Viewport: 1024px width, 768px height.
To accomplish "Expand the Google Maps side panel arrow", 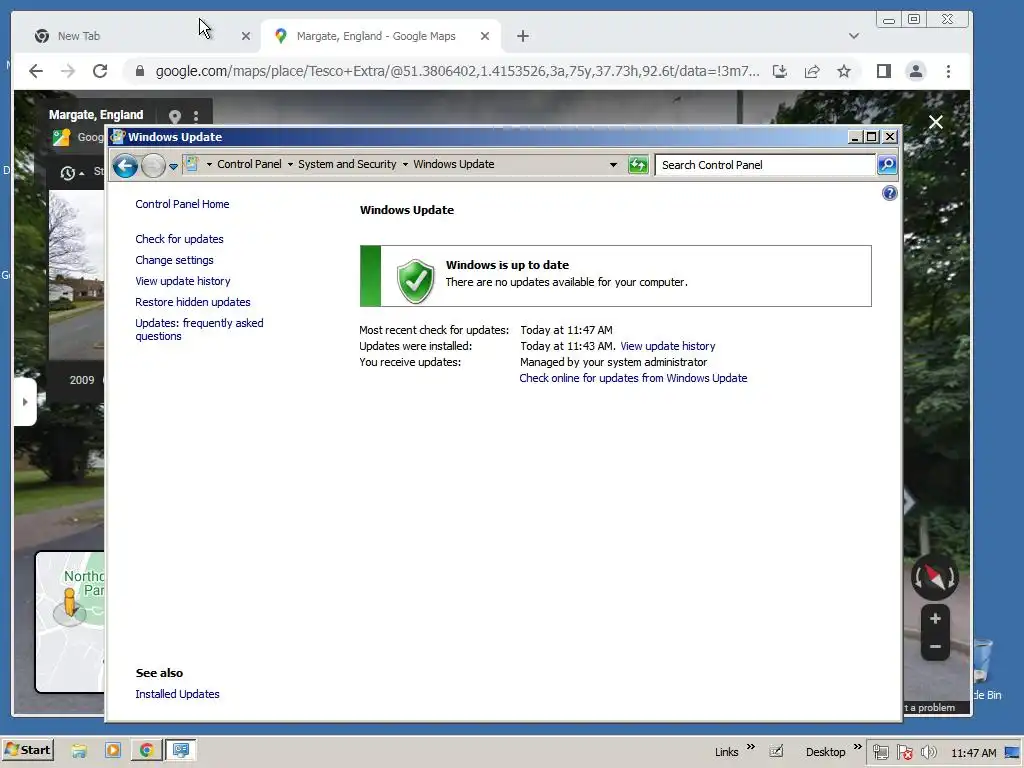I will (x=25, y=402).
